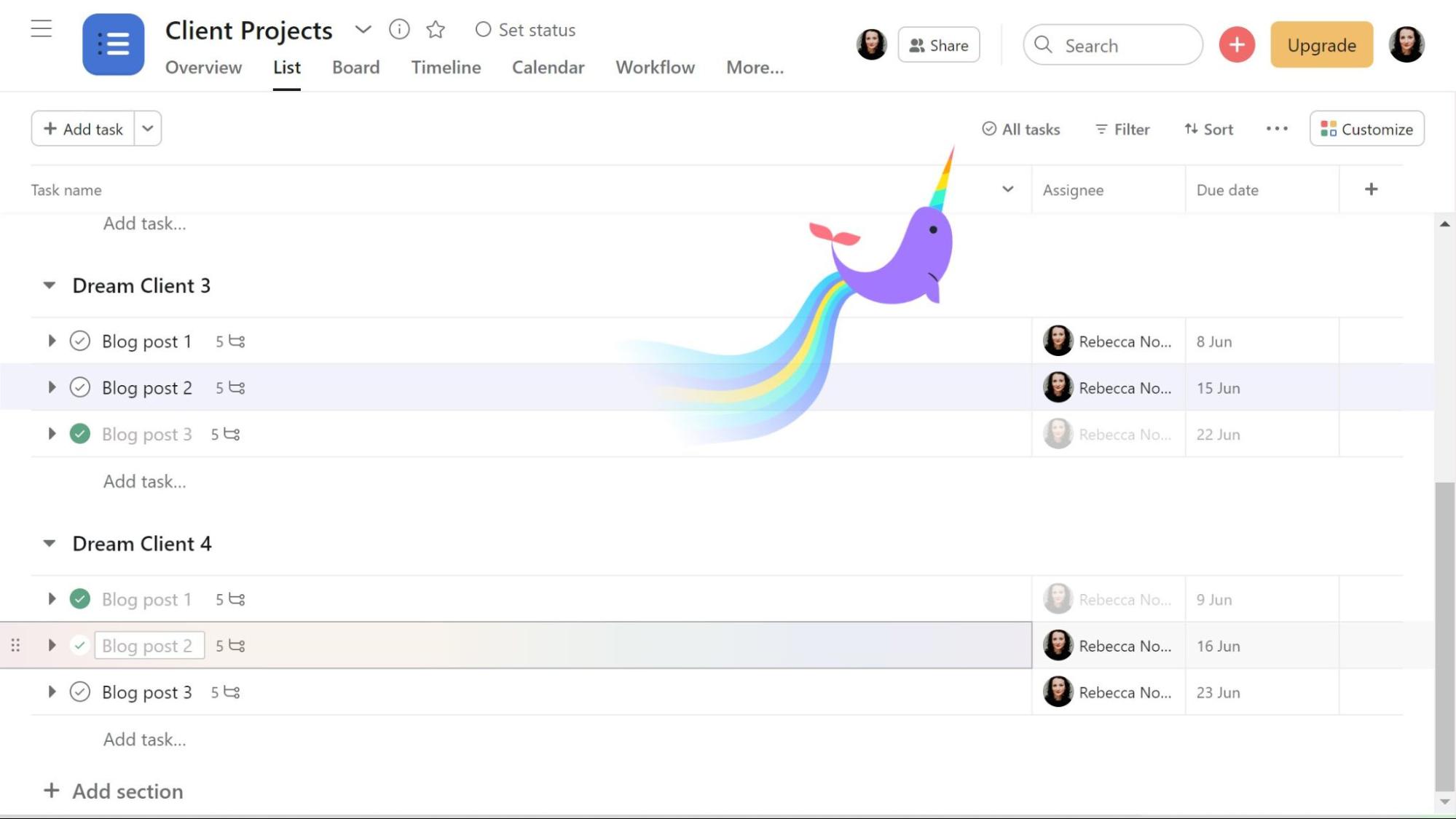The width and height of the screenshot is (1456, 819).
Task: Click the project info icon
Action: 399,29
